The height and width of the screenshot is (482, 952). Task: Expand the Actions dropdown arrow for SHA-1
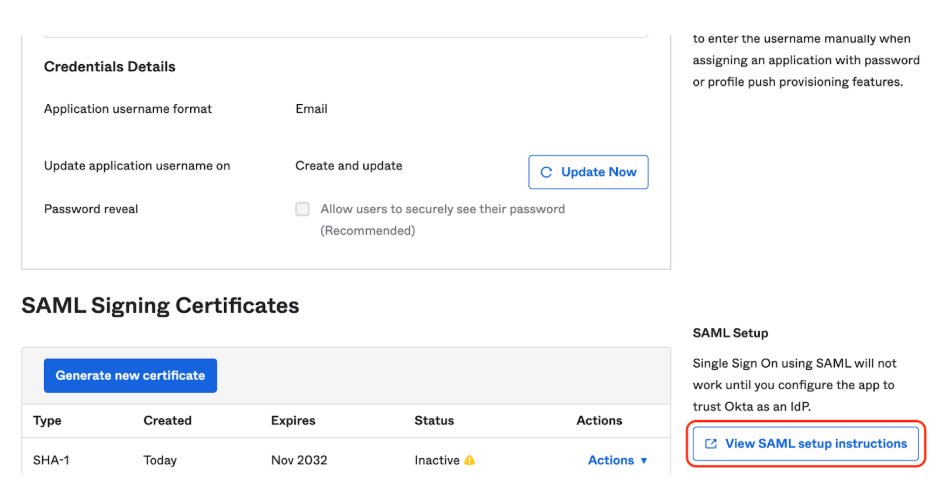(643, 461)
